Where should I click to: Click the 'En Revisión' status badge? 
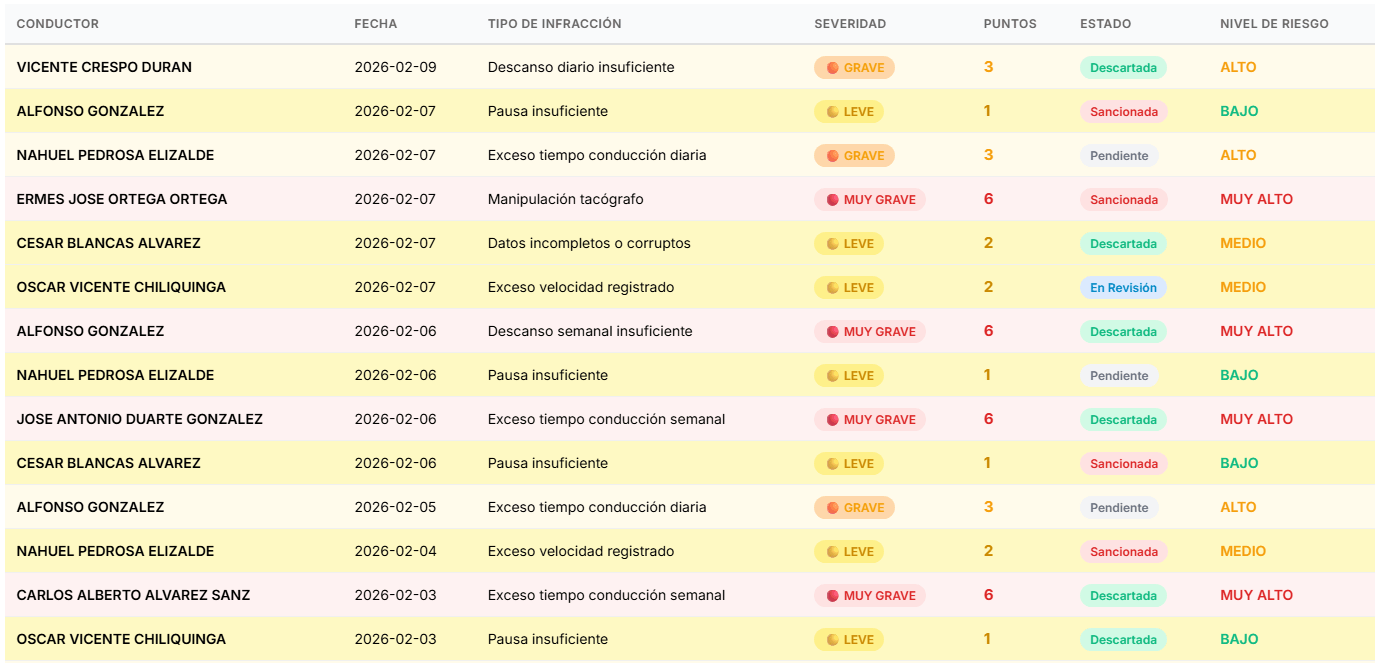(x=1123, y=288)
